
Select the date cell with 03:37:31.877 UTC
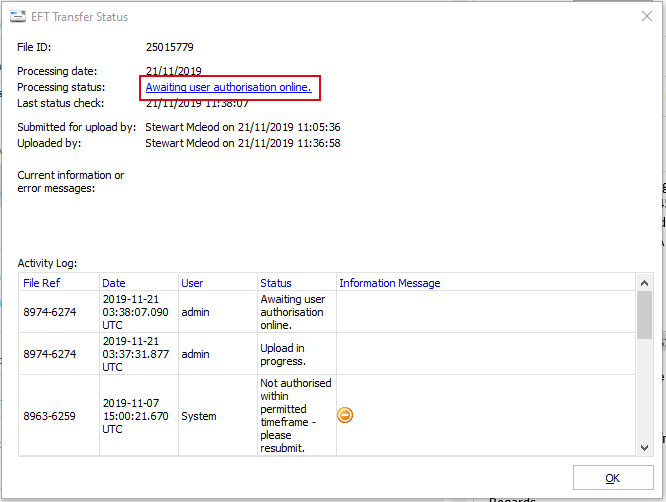coord(137,354)
